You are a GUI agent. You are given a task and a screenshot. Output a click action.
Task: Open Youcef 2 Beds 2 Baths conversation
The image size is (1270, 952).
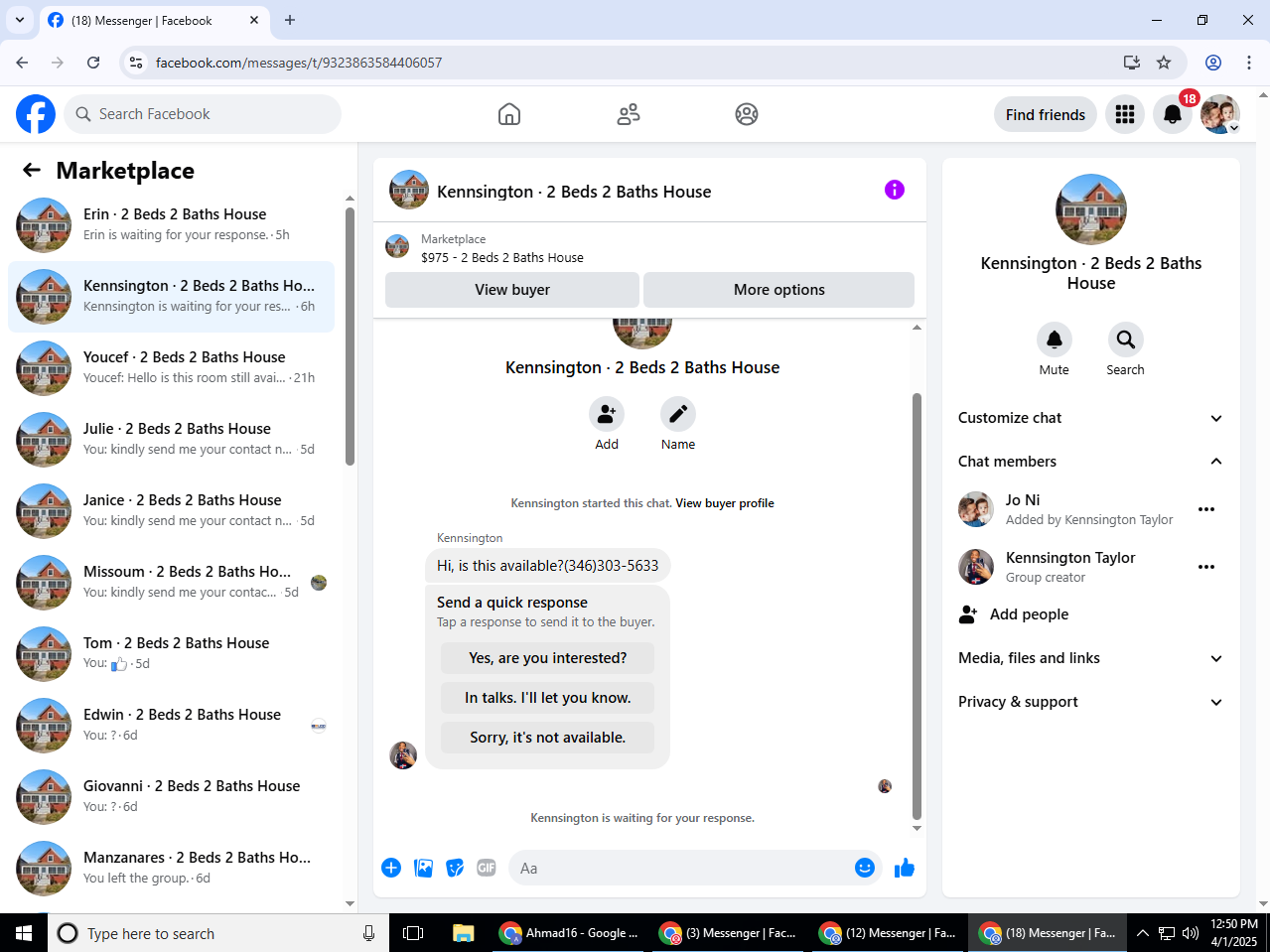click(x=172, y=368)
